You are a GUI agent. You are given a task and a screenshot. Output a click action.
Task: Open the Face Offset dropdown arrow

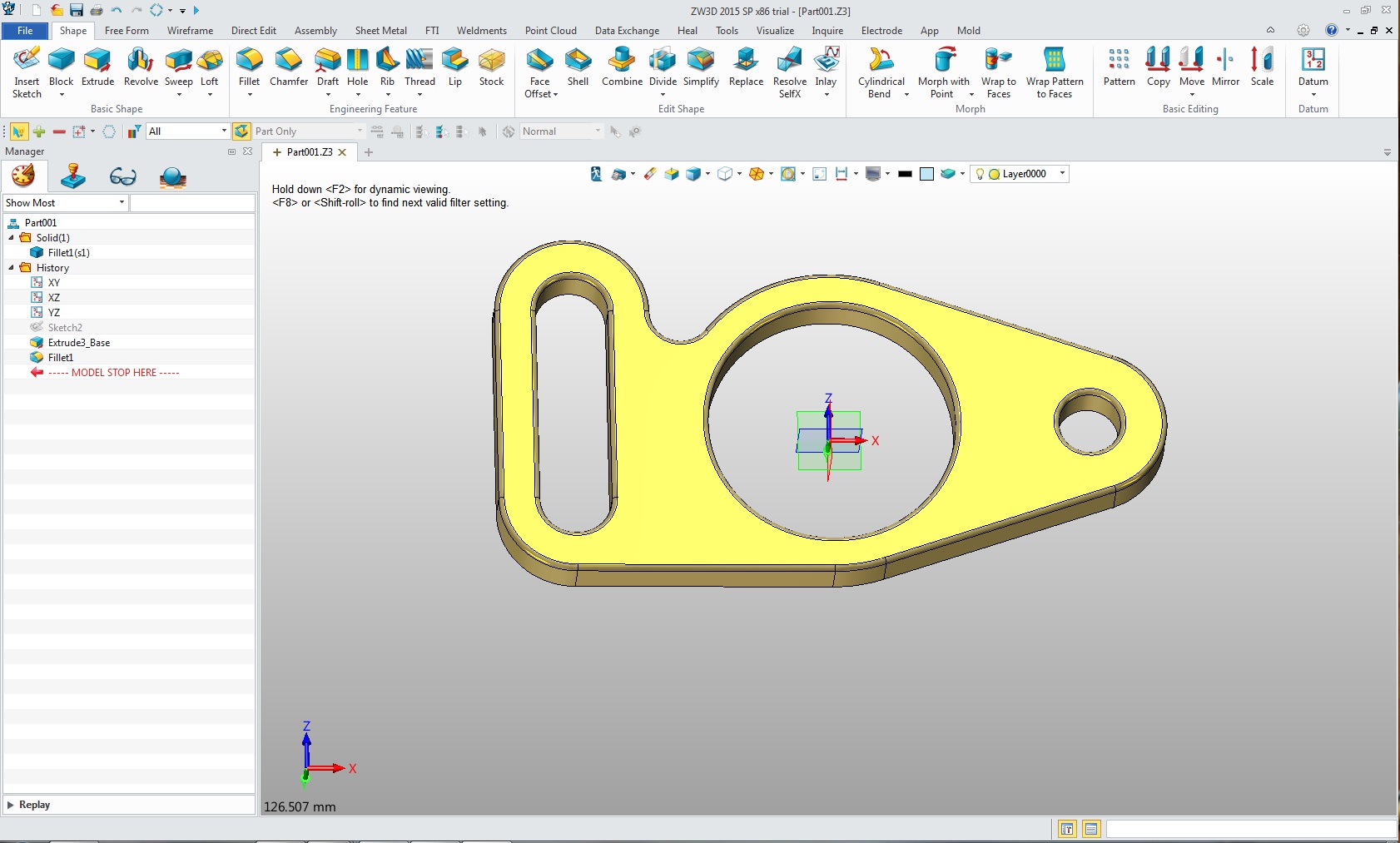[x=555, y=95]
